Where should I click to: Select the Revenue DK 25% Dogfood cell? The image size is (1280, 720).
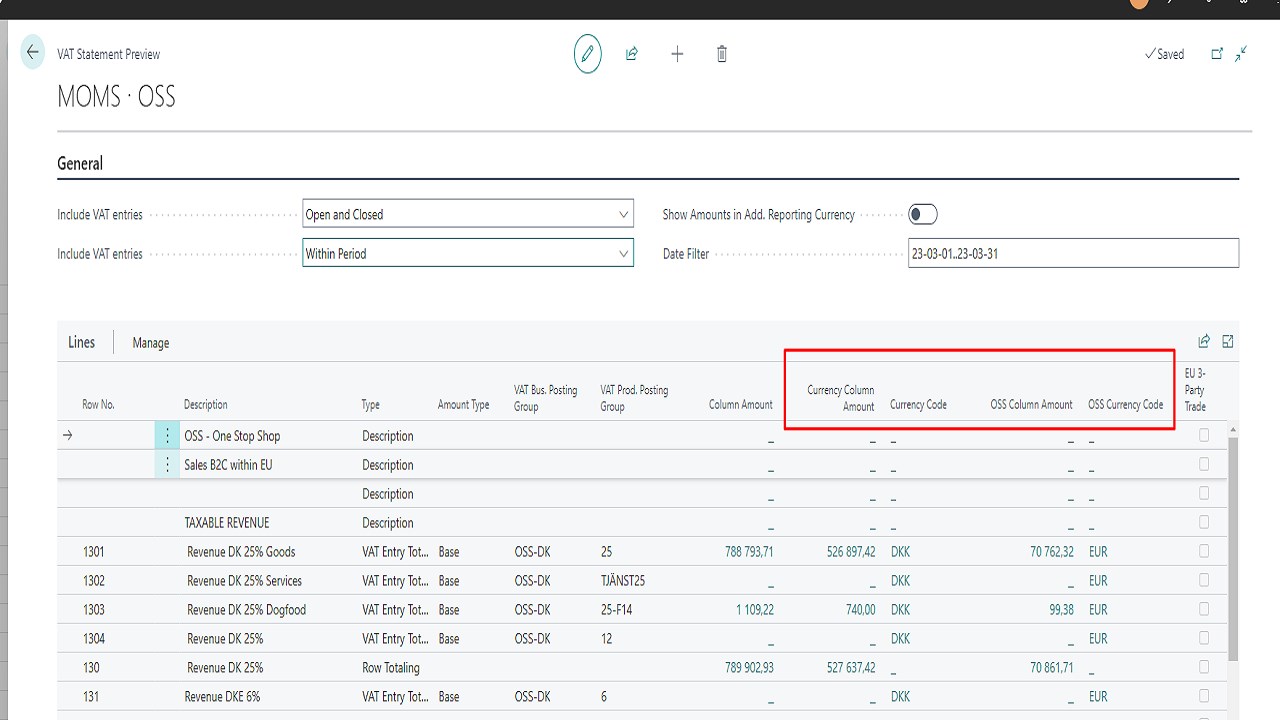coord(246,609)
